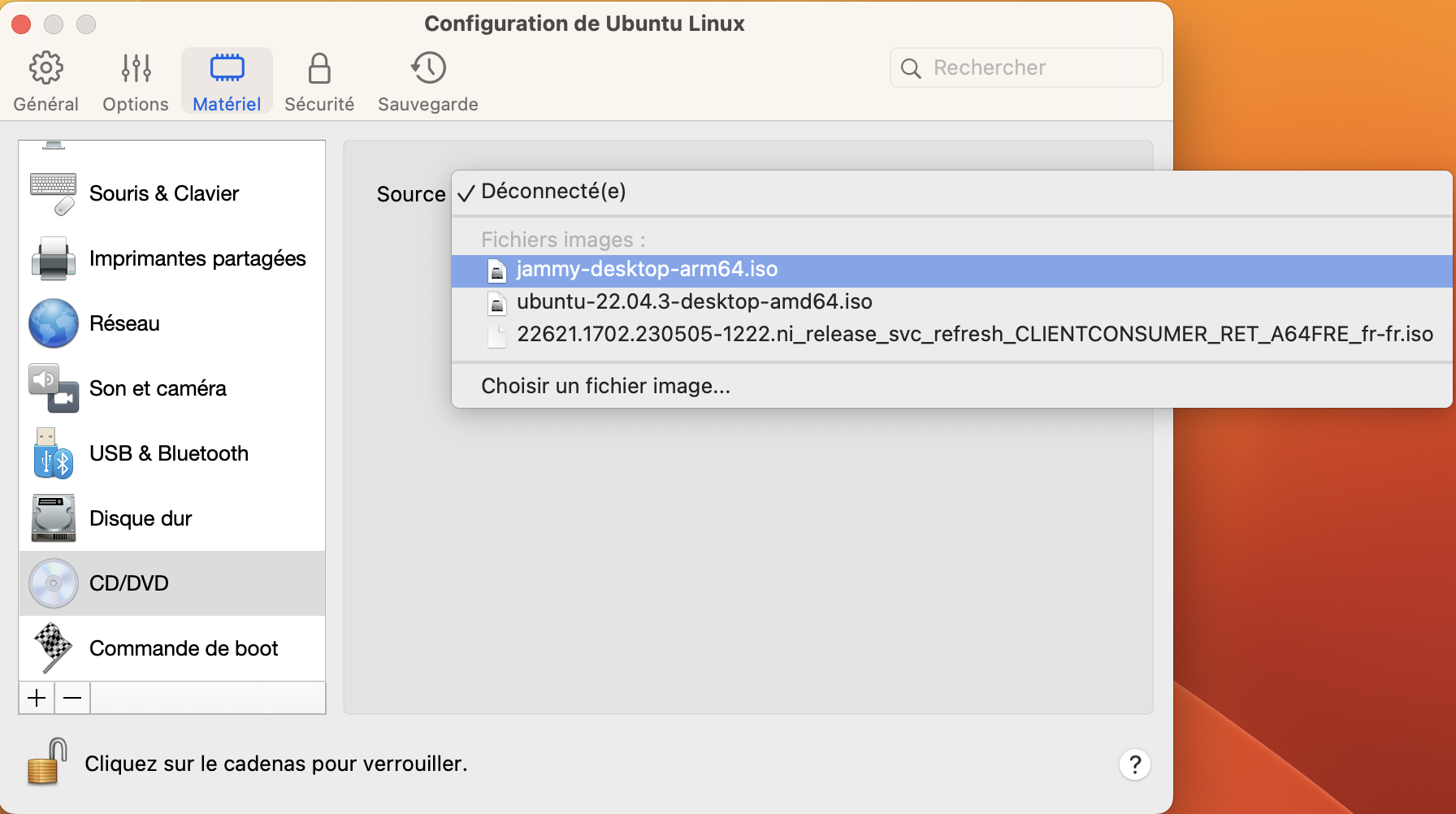Select ubuntu-22.04.3-desktop-amd64.iso image
The image size is (1456, 814).
(951, 302)
